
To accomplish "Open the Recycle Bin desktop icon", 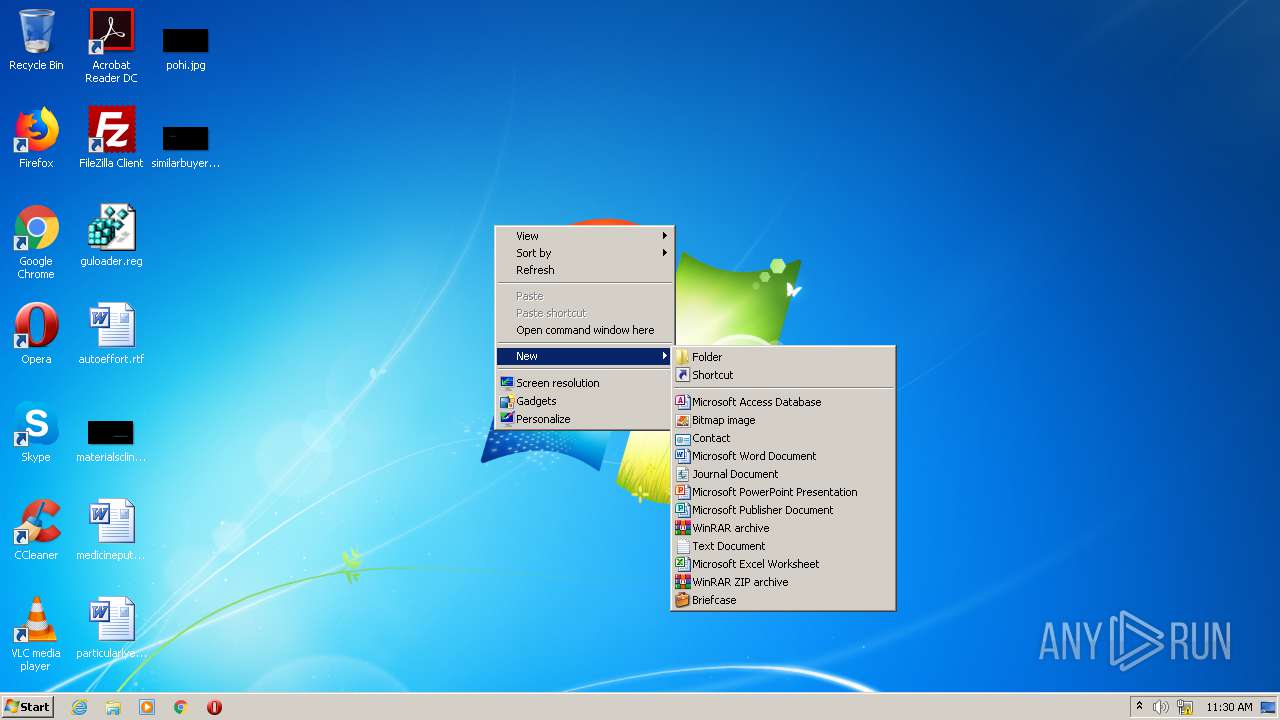I will 36,40.
